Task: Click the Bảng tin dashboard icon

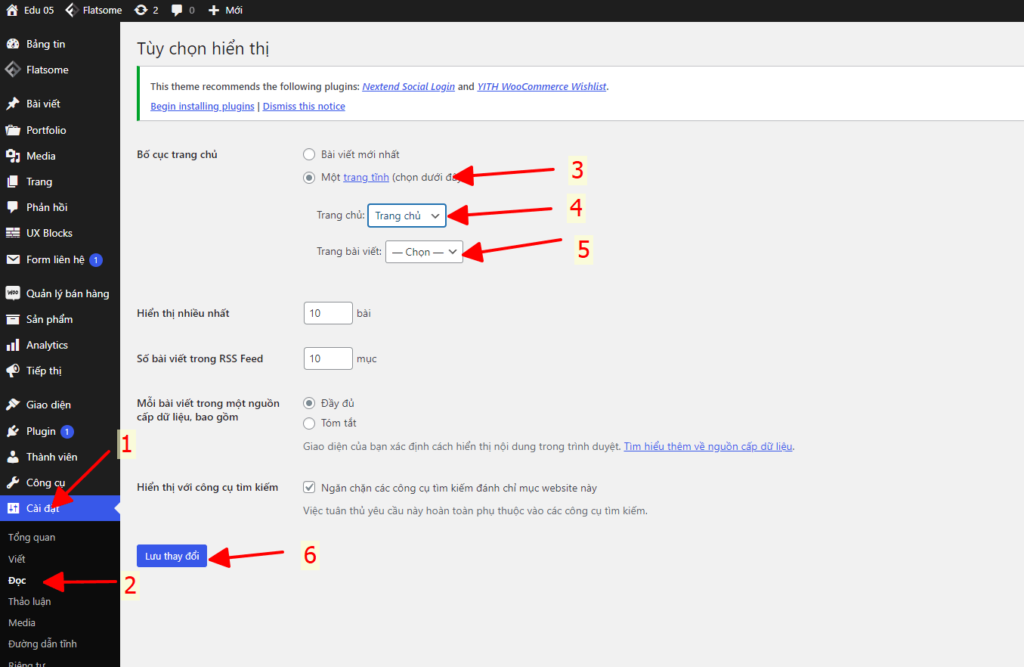Action: click(x=13, y=44)
